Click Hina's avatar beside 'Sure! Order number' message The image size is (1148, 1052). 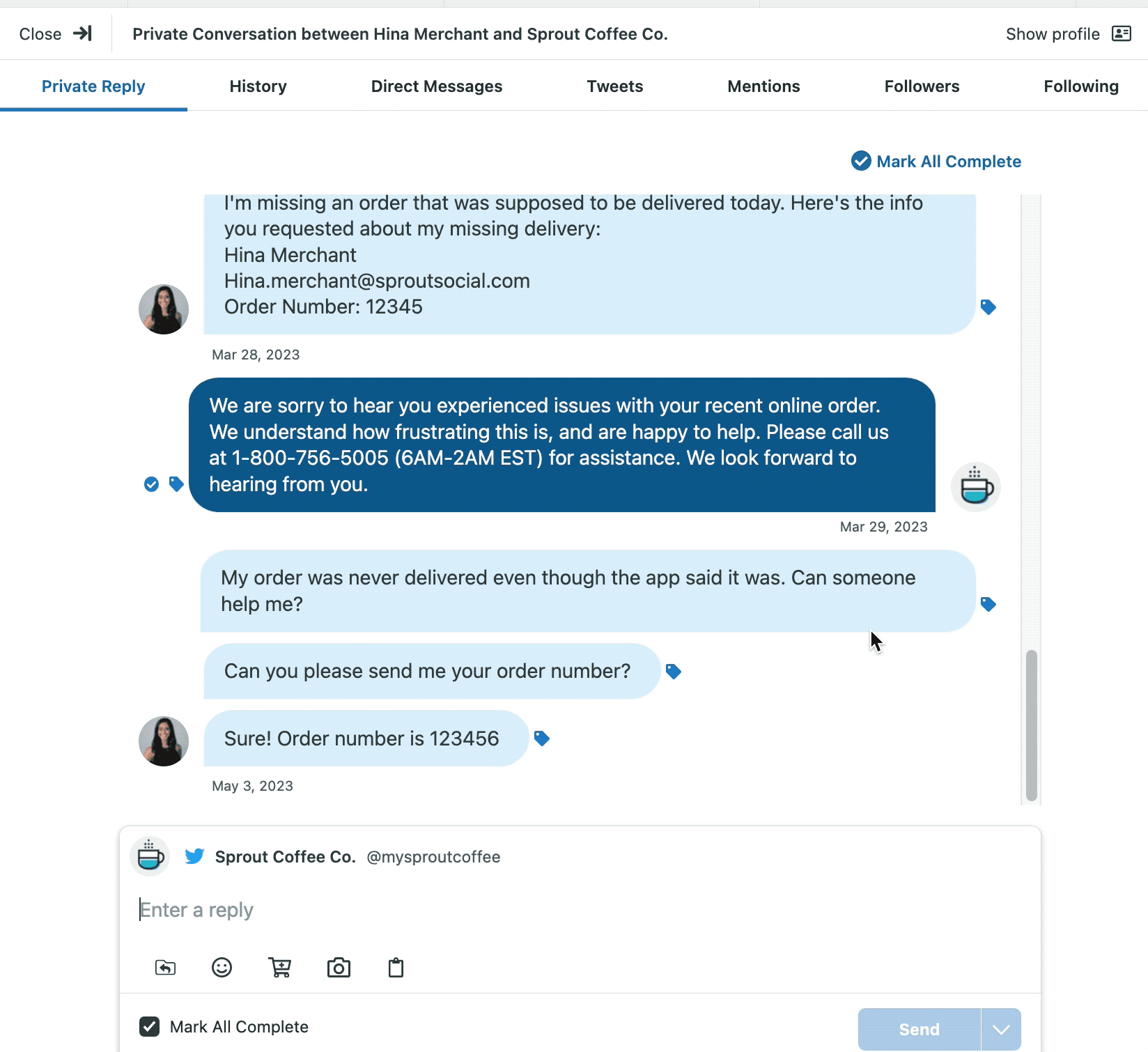tap(164, 741)
